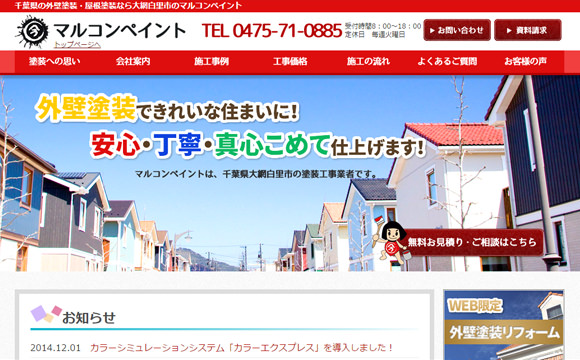Open お客様の声 menu item

pos(525,61)
